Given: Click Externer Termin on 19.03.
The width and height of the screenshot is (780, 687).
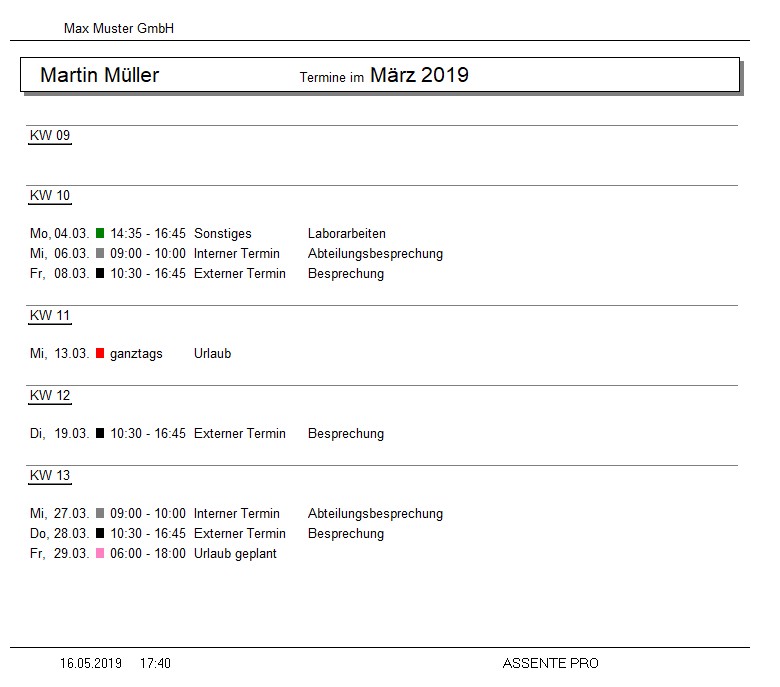Looking at the screenshot, I should point(240,433).
